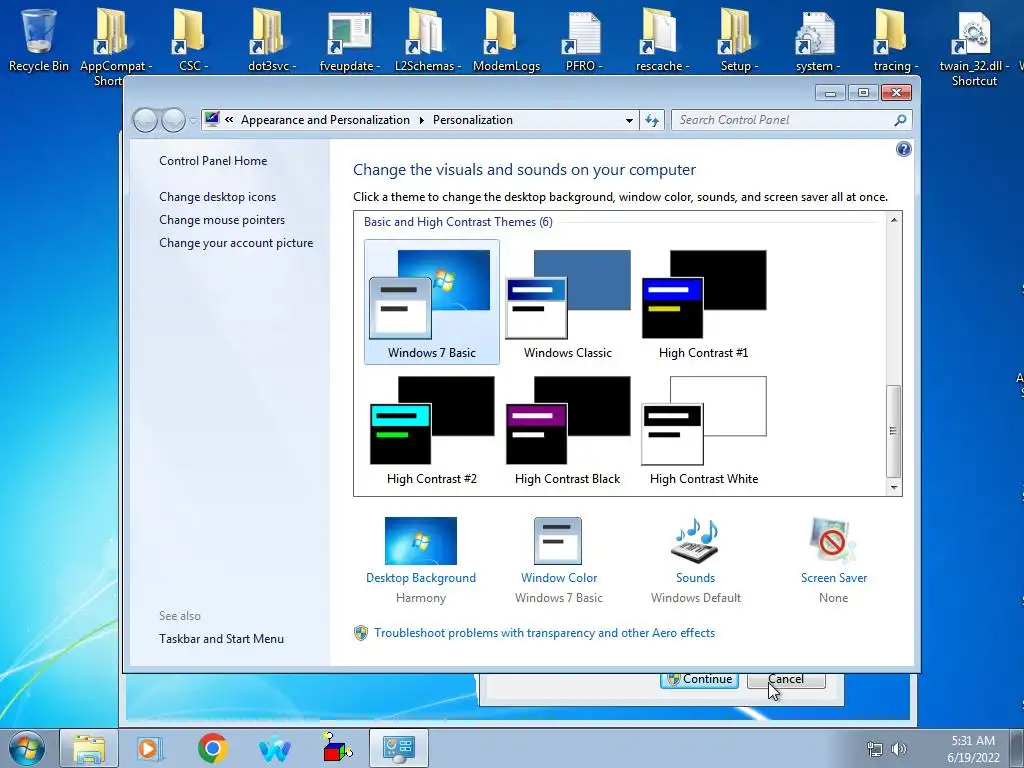Apply the High Contrast Black theme

click(x=568, y=429)
